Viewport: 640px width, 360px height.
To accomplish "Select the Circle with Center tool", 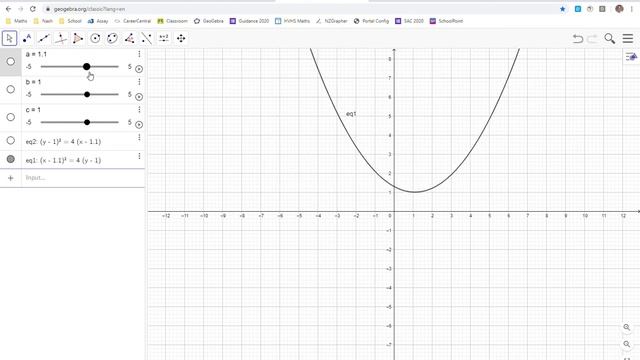I will [95, 38].
